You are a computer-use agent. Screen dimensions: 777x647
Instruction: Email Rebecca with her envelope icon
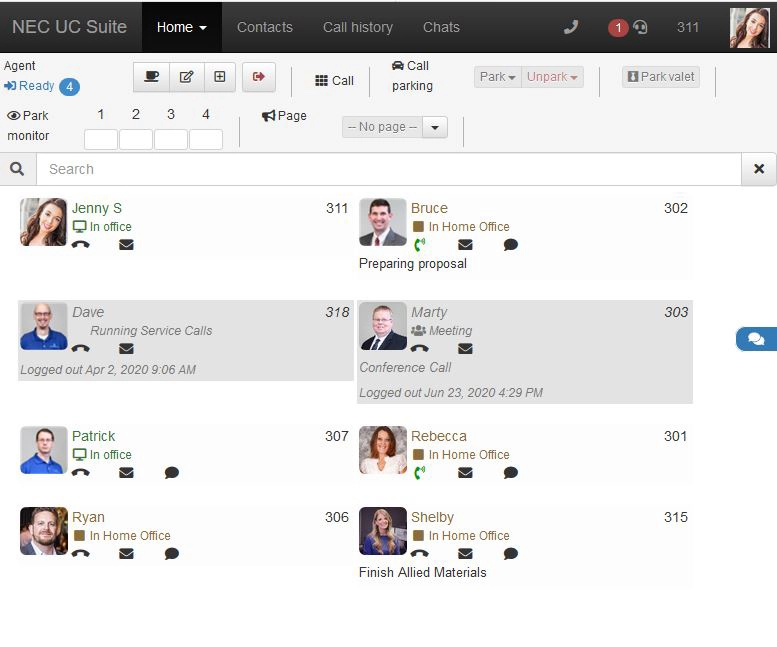465,472
